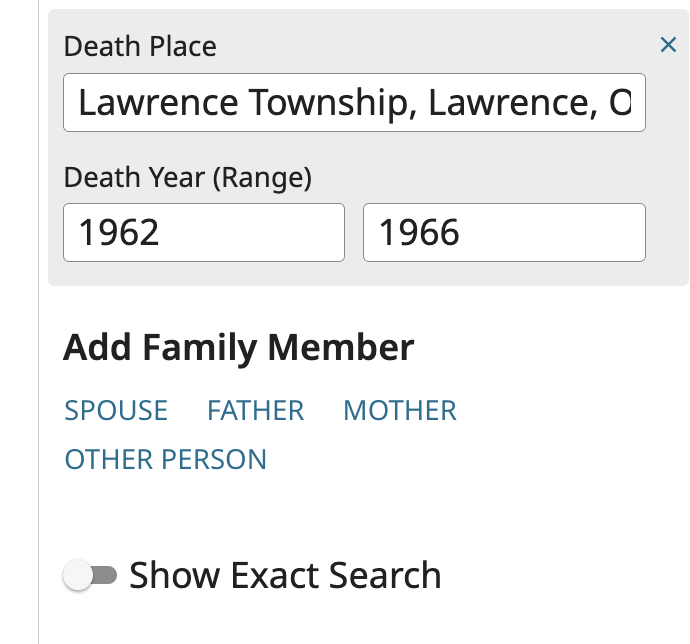Add an OTHER PERSON to the search
Screen dimensions: 690x644
tap(166, 459)
